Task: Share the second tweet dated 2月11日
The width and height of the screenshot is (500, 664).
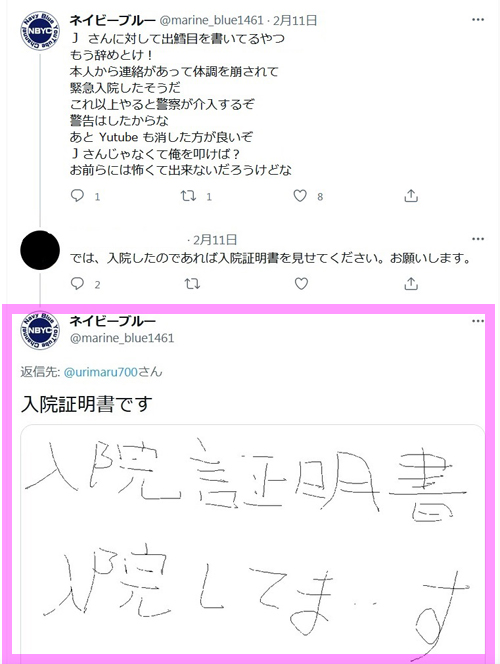Action: [411, 283]
